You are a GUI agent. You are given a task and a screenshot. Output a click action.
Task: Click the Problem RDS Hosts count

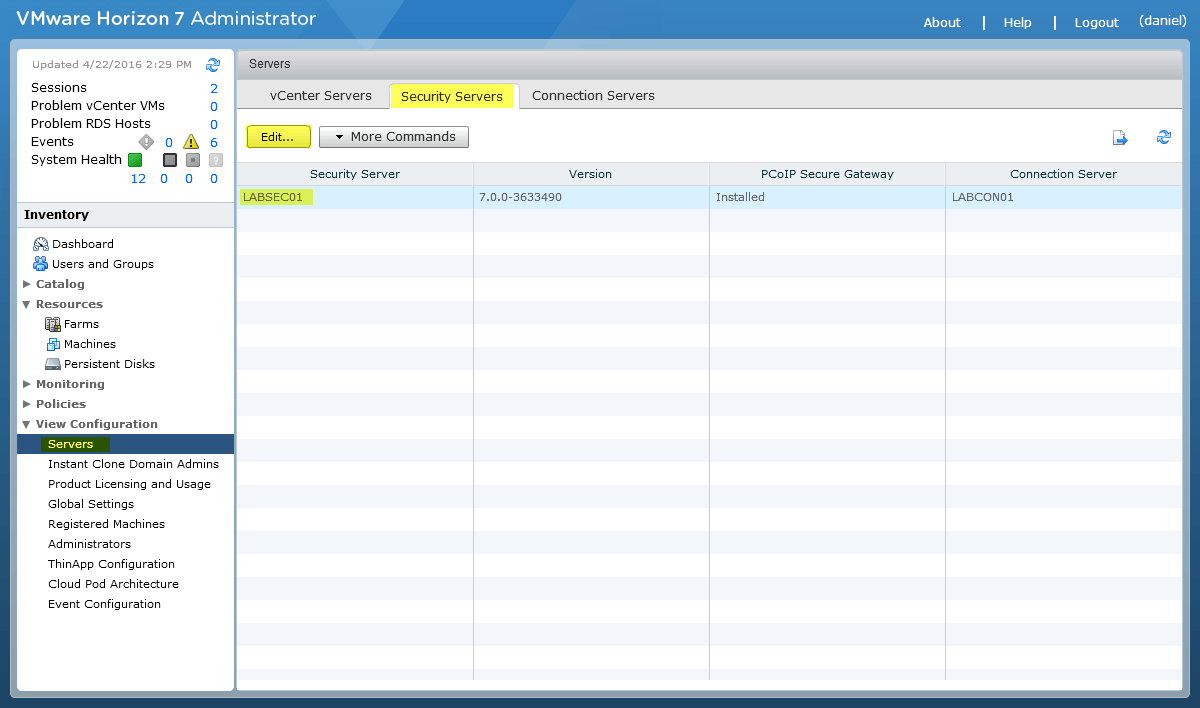pyautogui.click(x=213, y=124)
